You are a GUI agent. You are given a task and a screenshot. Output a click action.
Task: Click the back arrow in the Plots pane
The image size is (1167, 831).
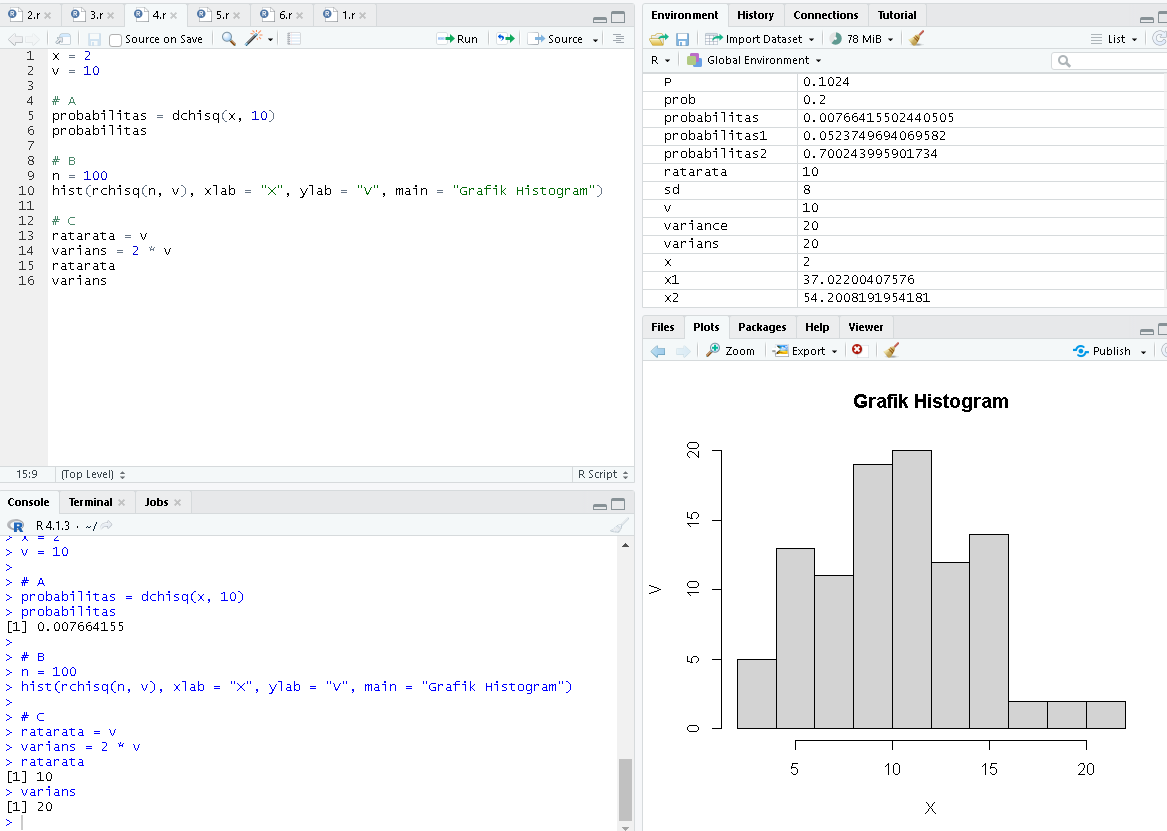(659, 350)
